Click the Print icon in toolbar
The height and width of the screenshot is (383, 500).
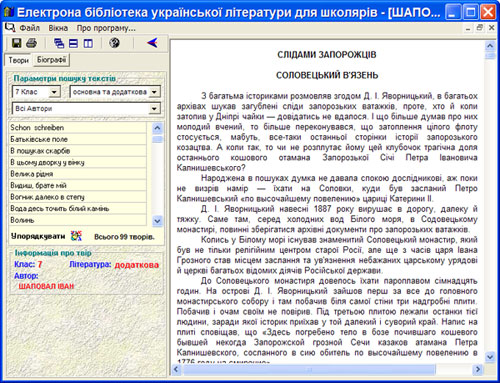(x=31, y=43)
